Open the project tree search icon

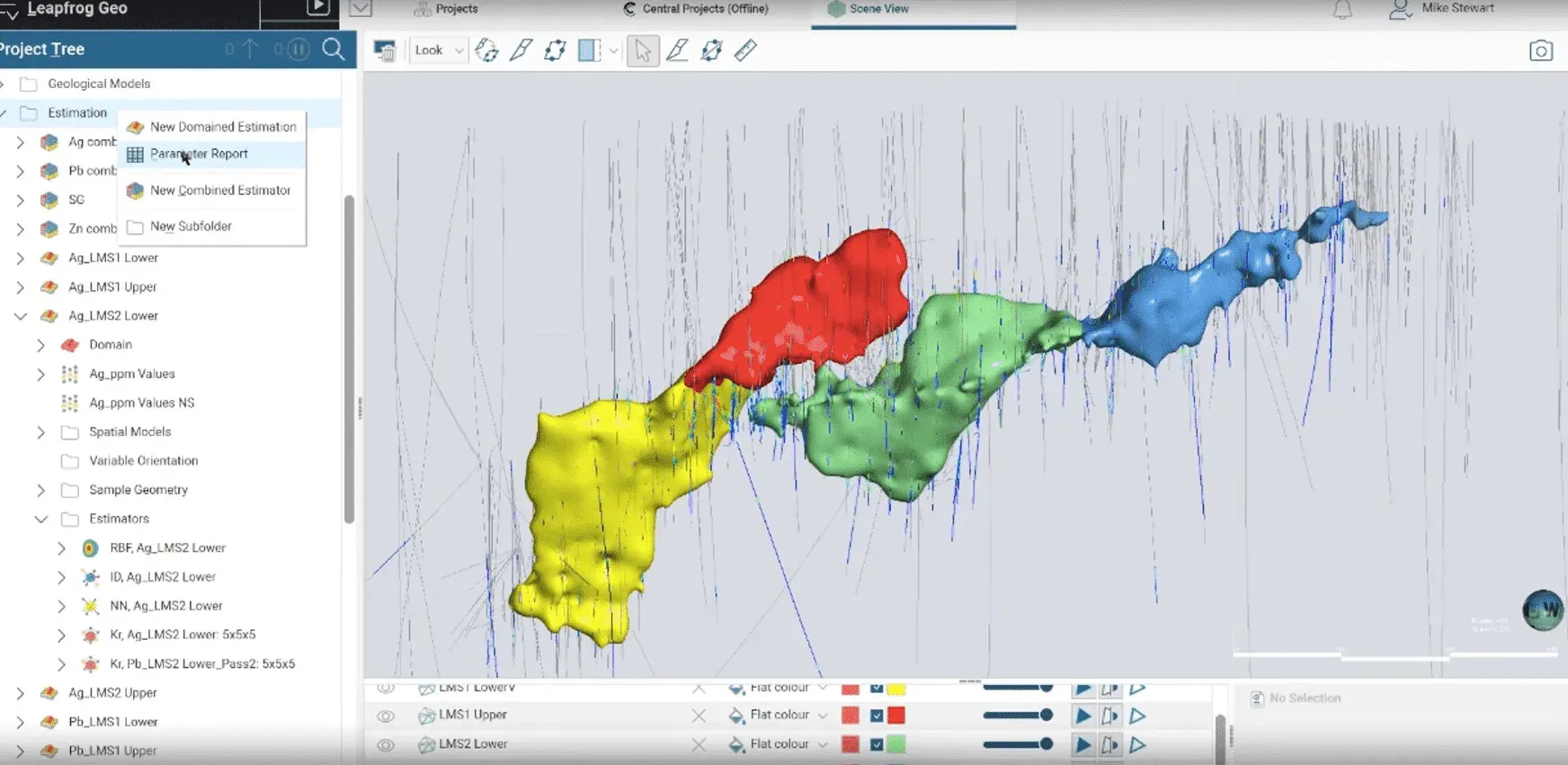pyautogui.click(x=334, y=49)
